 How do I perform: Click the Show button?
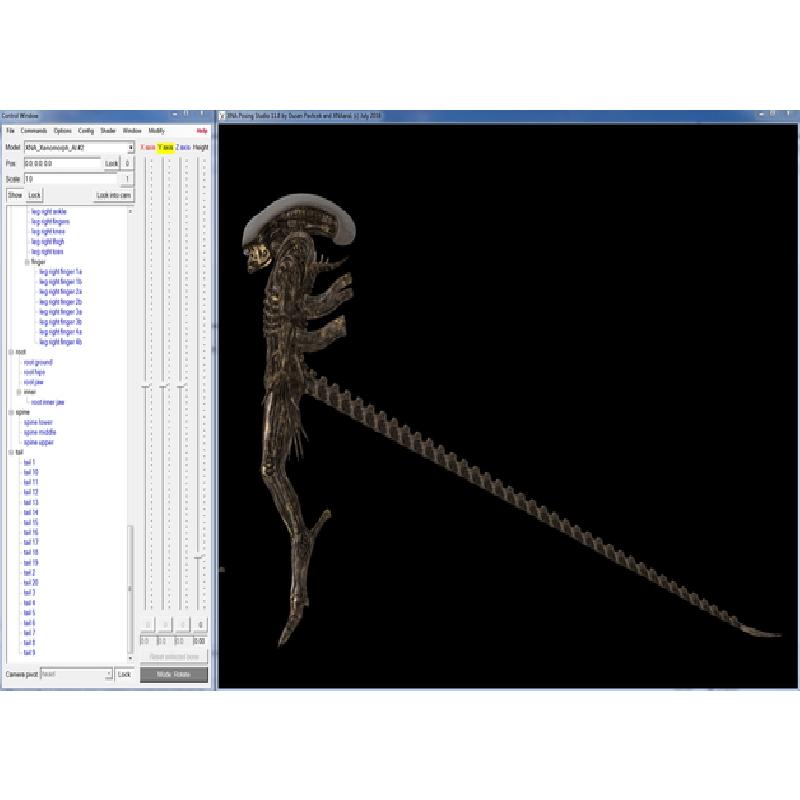[x=15, y=195]
